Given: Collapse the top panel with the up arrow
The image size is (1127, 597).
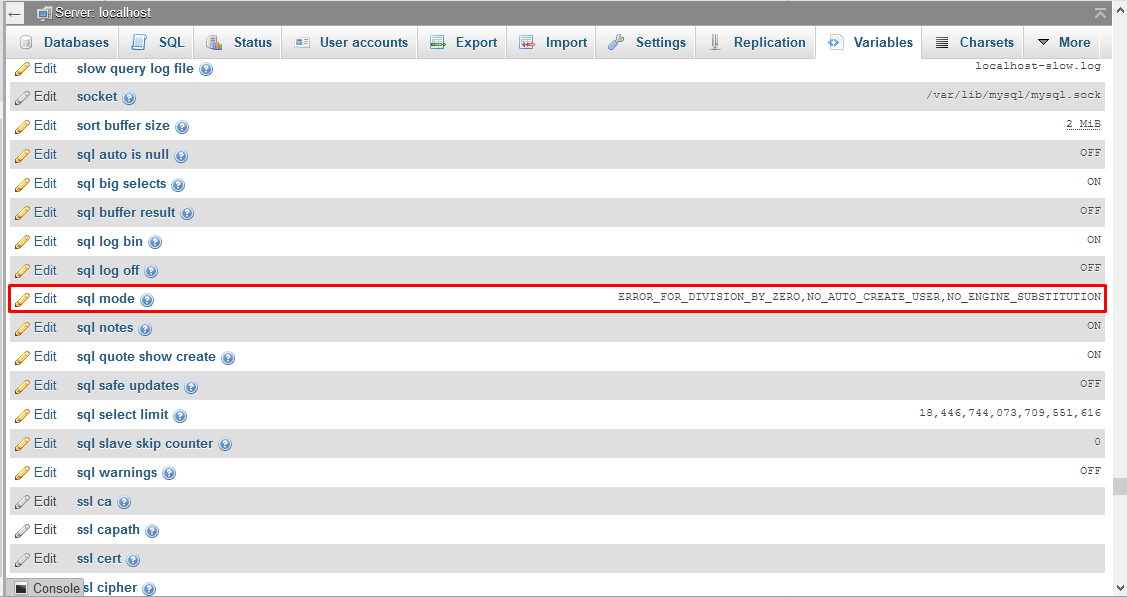Looking at the screenshot, I should [x=1100, y=13].
